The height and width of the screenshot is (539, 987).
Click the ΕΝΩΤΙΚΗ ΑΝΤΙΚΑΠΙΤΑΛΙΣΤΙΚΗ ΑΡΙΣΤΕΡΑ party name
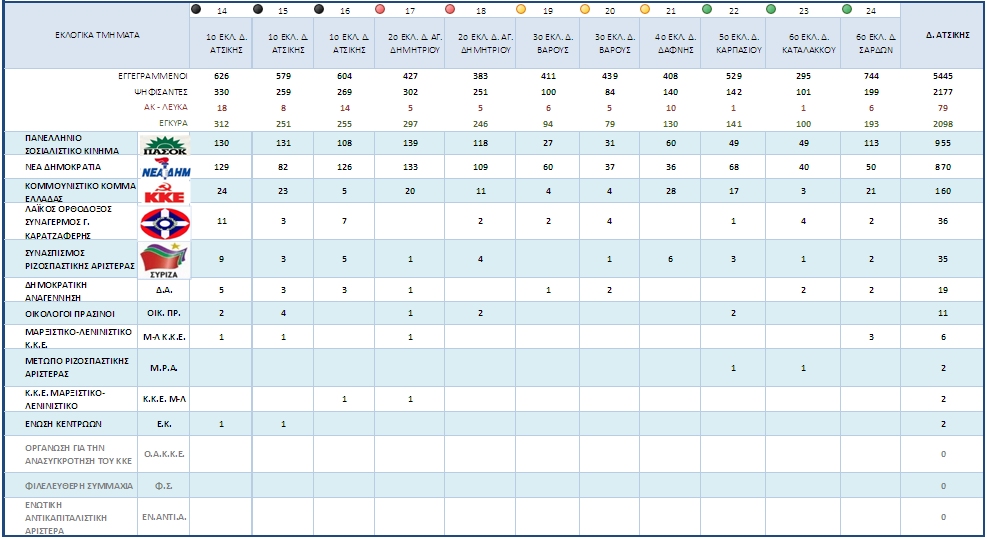[65, 518]
